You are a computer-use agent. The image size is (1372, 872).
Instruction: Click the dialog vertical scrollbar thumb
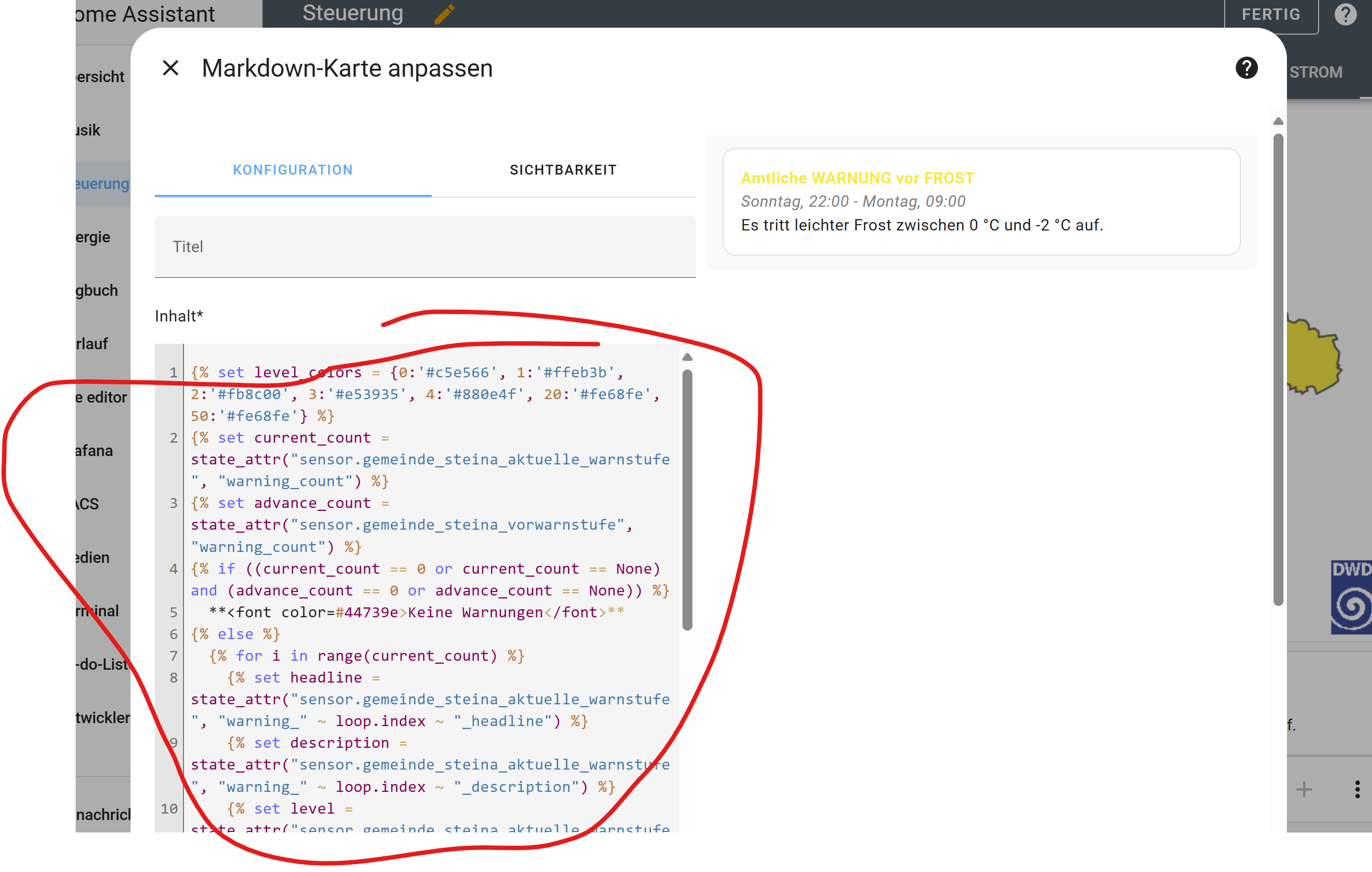pyautogui.click(x=1278, y=369)
